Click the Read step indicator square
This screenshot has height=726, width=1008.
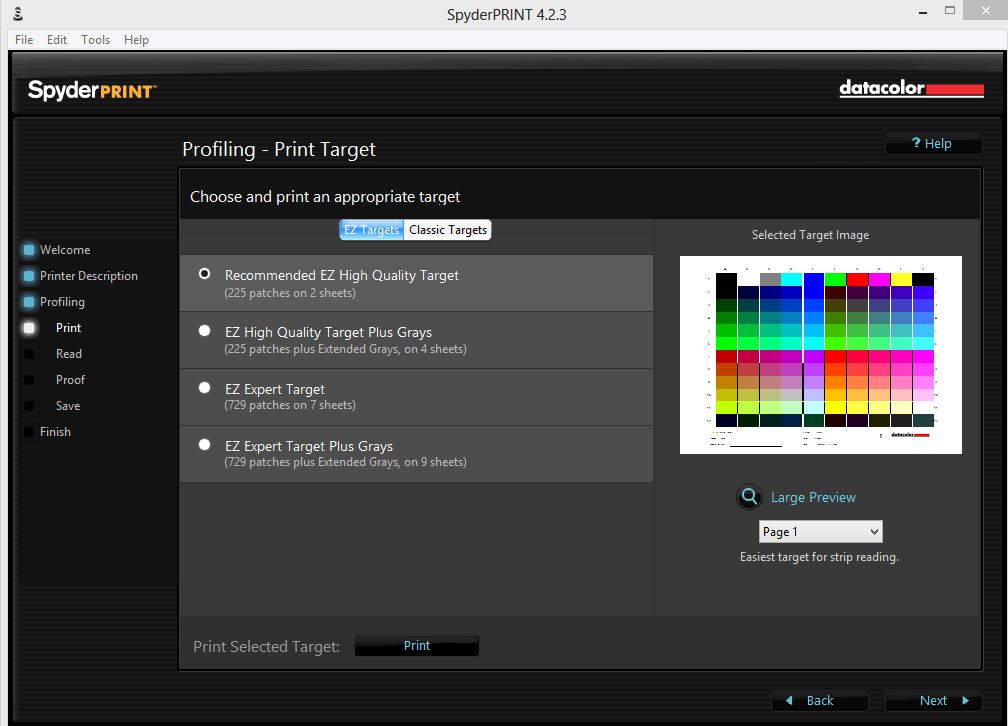pos(29,354)
